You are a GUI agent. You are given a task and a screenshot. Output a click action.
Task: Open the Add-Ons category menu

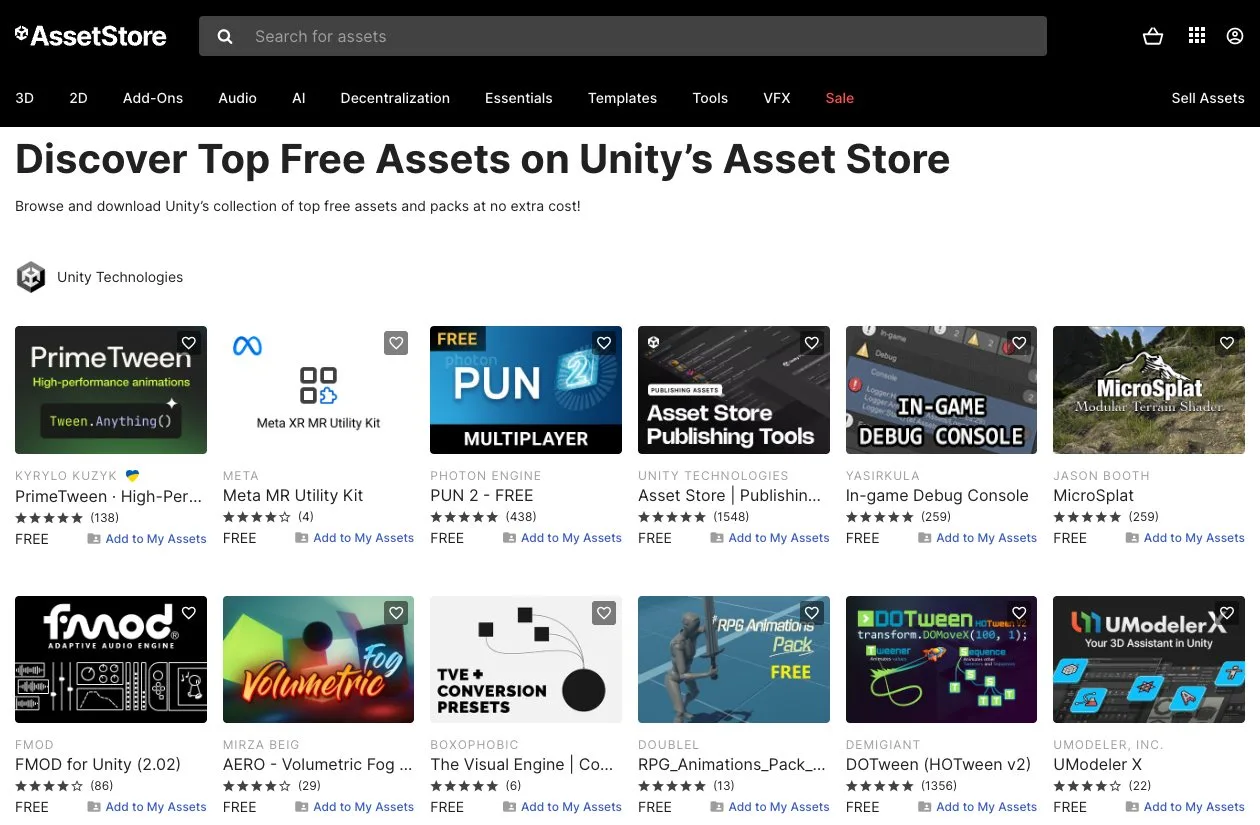(153, 98)
